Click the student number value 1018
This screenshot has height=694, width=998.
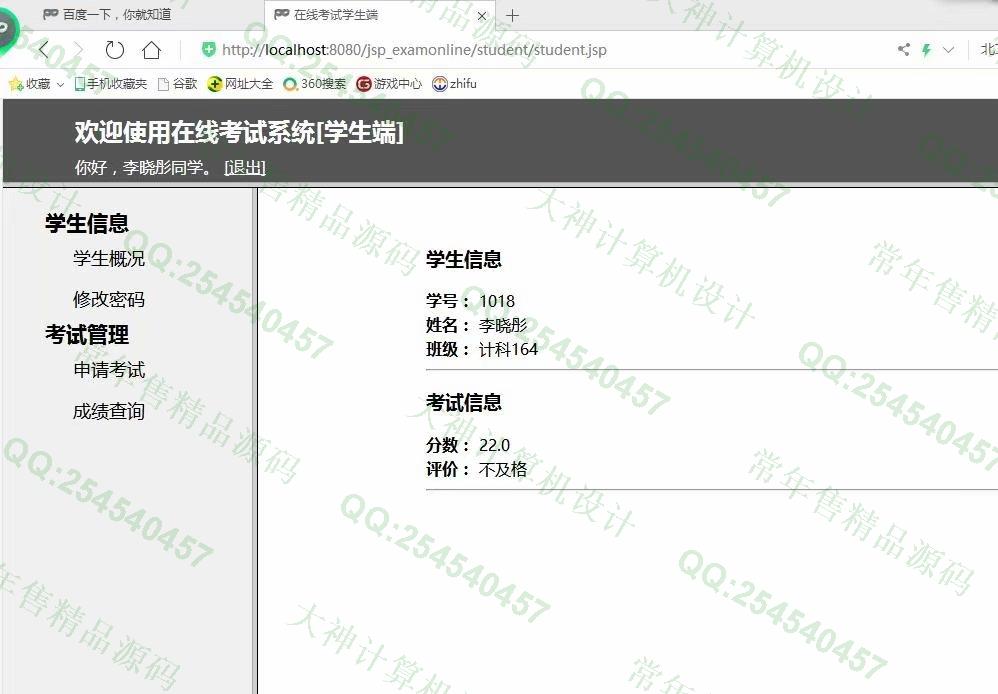coord(497,301)
